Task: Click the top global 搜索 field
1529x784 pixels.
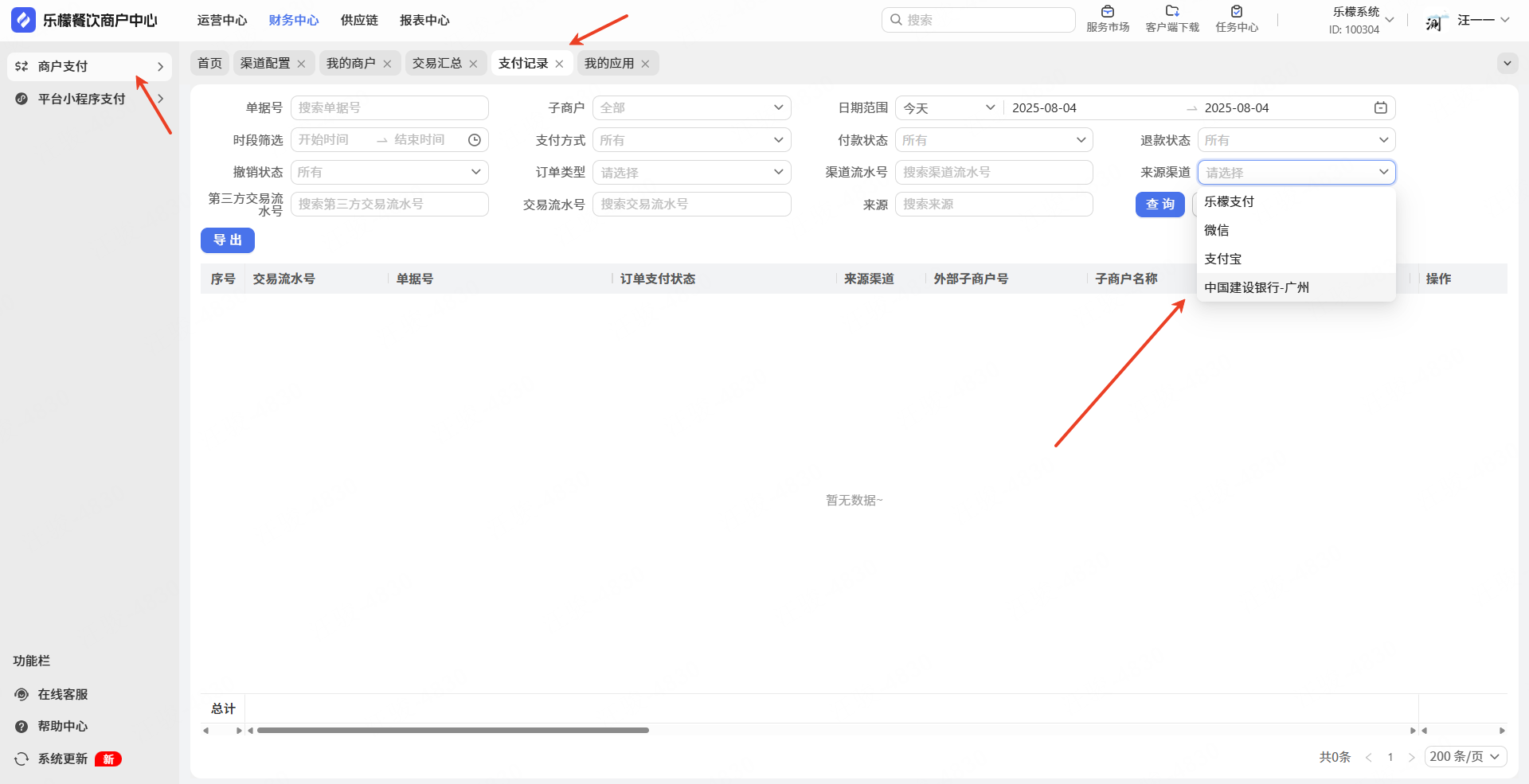Action: tap(978, 20)
